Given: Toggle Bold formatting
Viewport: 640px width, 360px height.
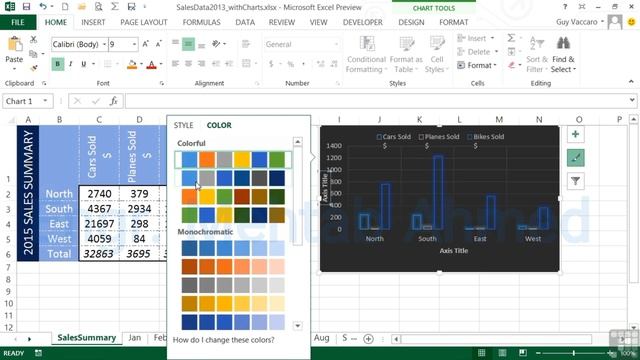Looking at the screenshot, I should [58, 64].
